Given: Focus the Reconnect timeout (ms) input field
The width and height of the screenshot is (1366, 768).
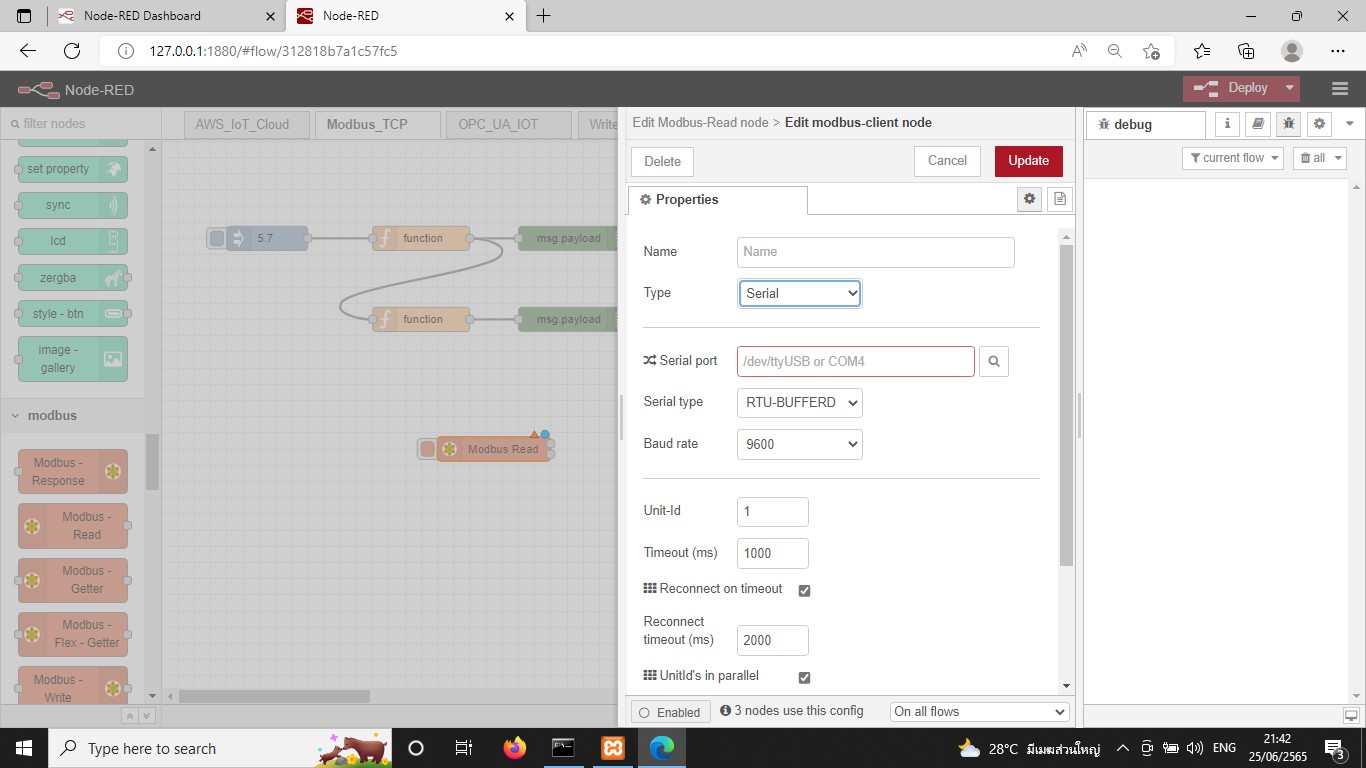Looking at the screenshot, I should 773,640.
